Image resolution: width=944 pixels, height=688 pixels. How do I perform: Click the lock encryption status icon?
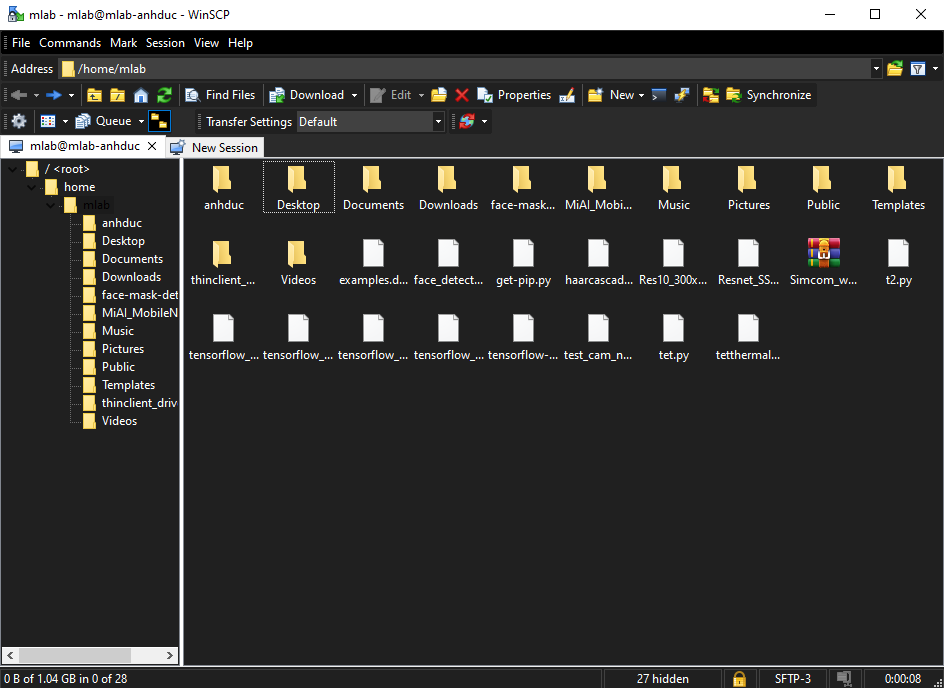click(739, 679)
